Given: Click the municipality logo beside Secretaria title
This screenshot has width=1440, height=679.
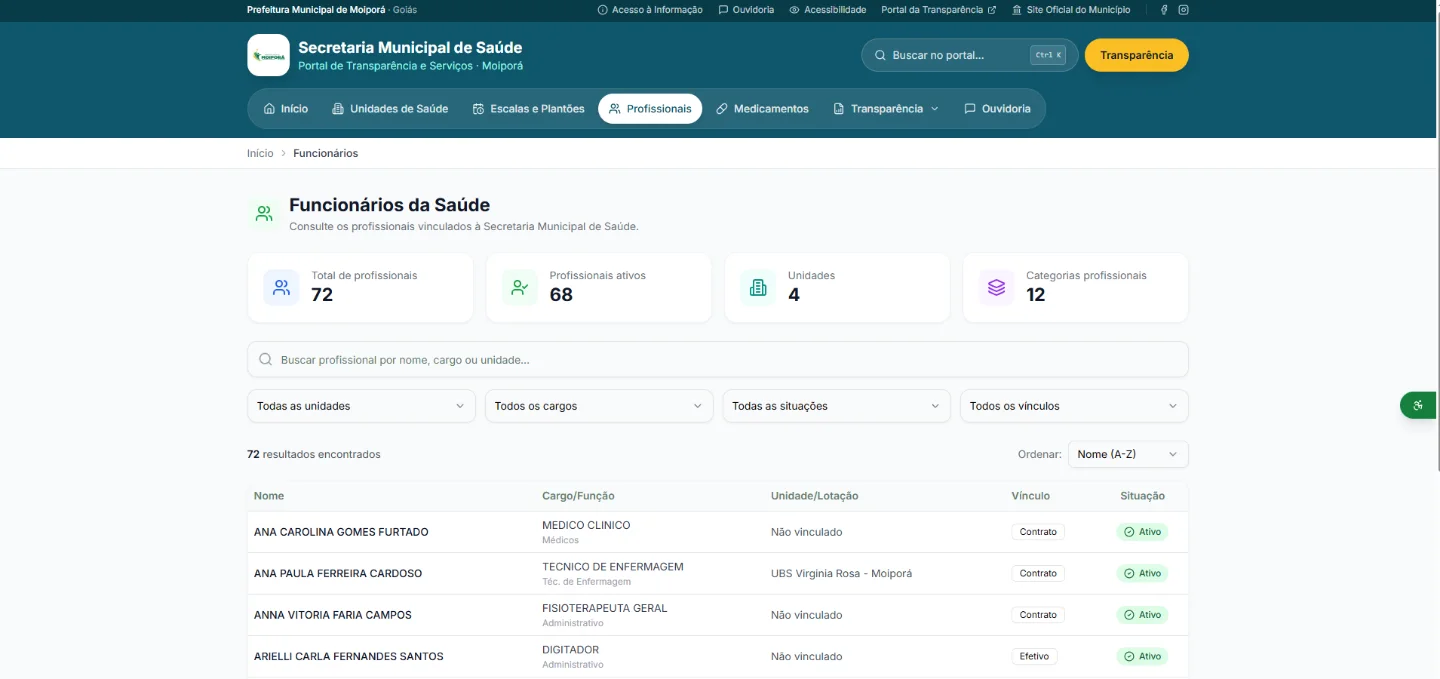Looking at the screenshot, I should pyautogui.click(x=268, y=55).
